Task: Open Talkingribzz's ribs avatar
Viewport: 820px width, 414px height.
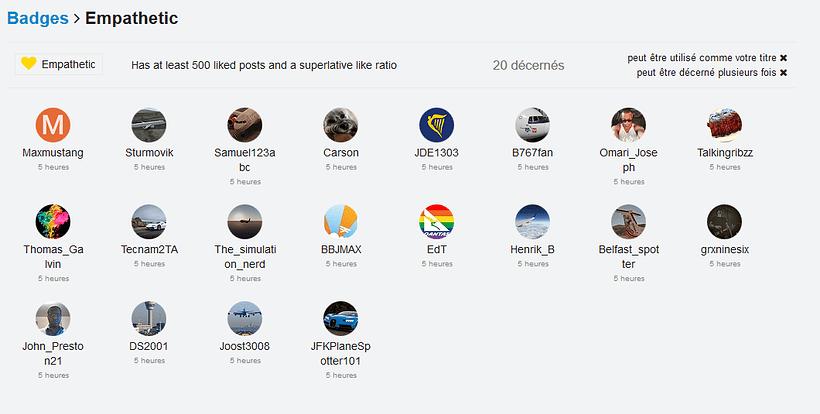Action: tap(724, 125)
